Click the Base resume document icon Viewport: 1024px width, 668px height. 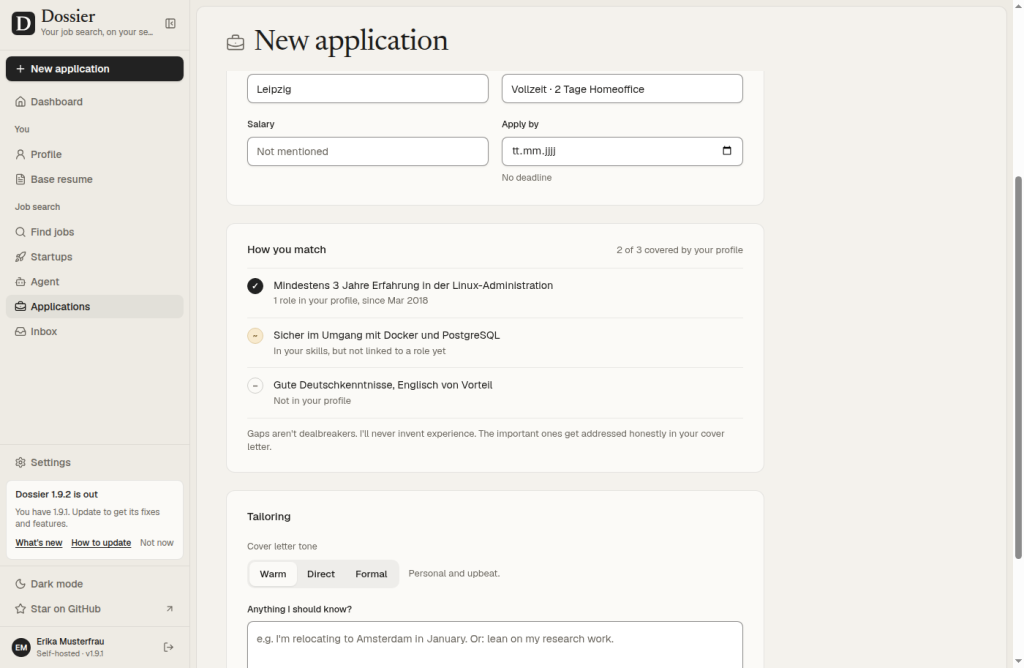point(20,180)
